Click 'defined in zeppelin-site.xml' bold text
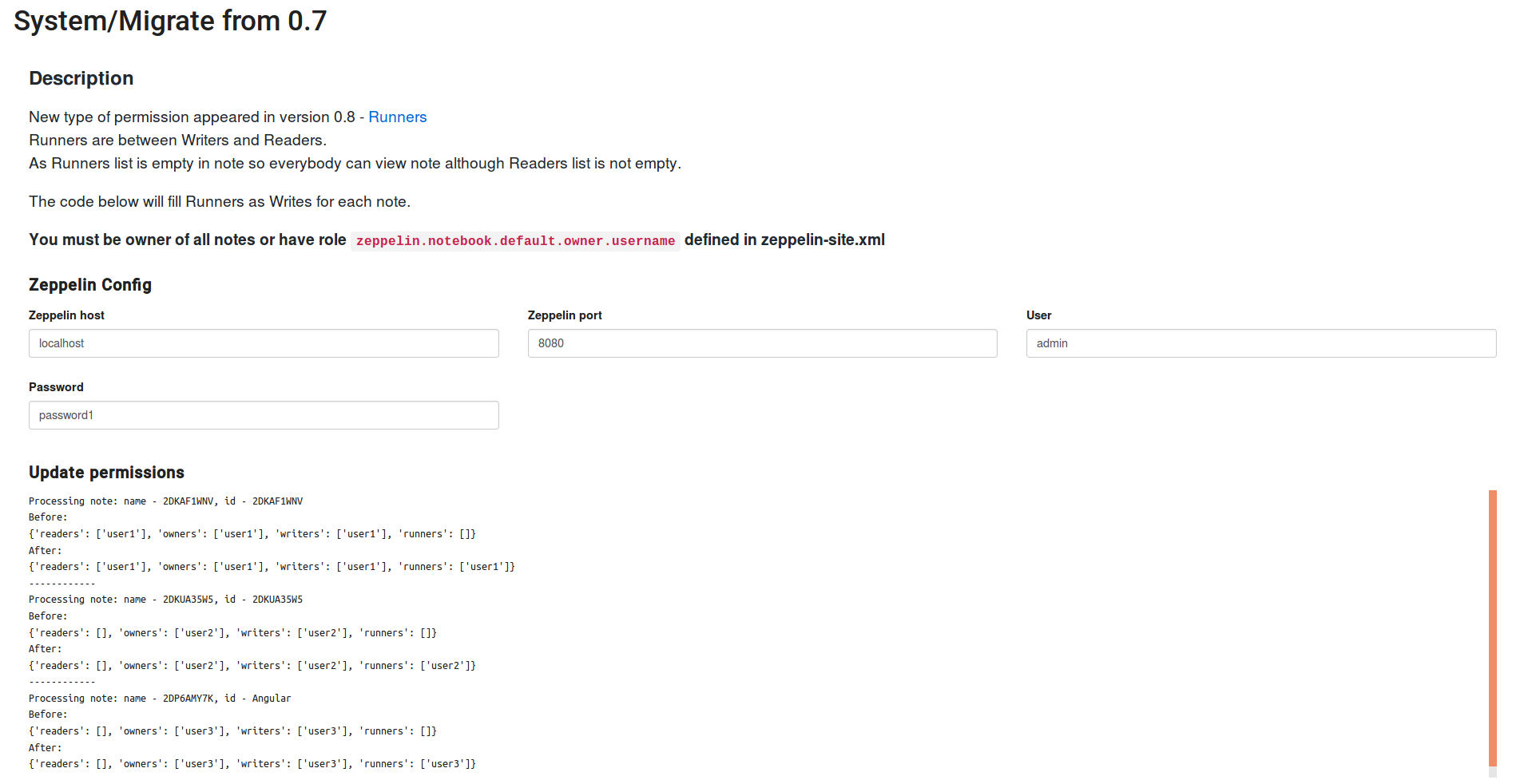 click(784, 240)
